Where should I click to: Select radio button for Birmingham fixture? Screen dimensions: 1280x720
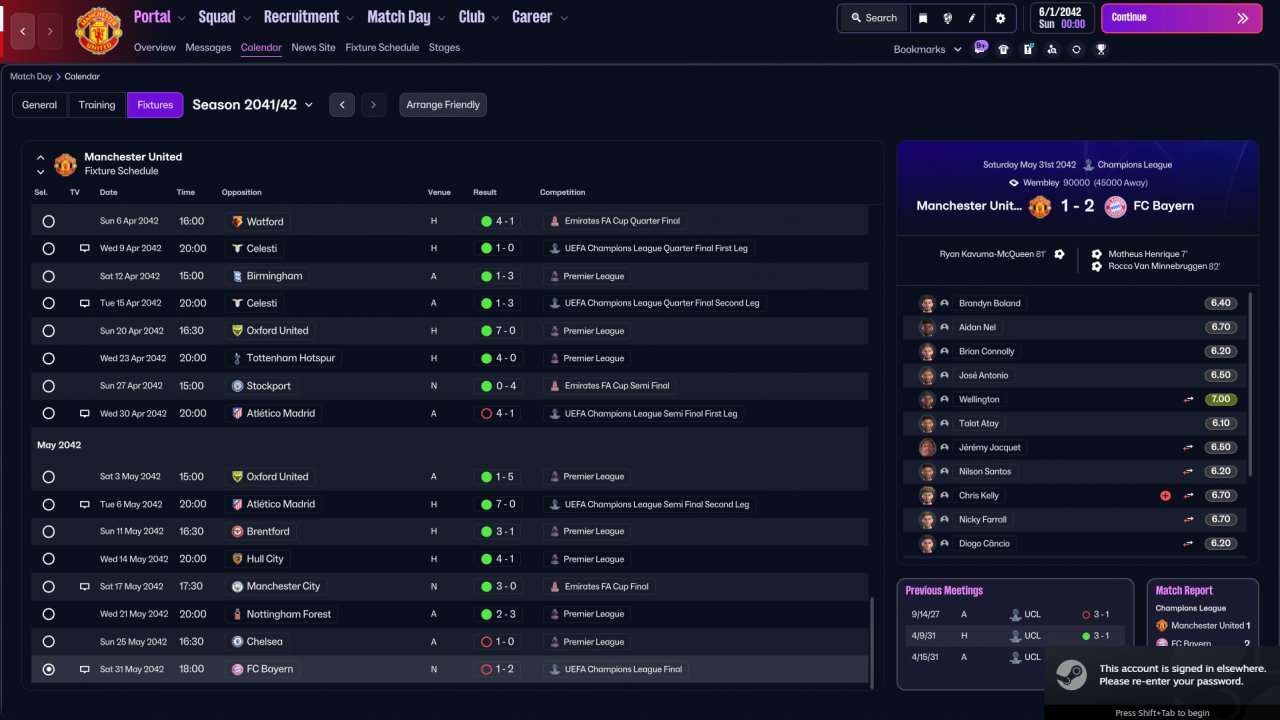(49, 276)
